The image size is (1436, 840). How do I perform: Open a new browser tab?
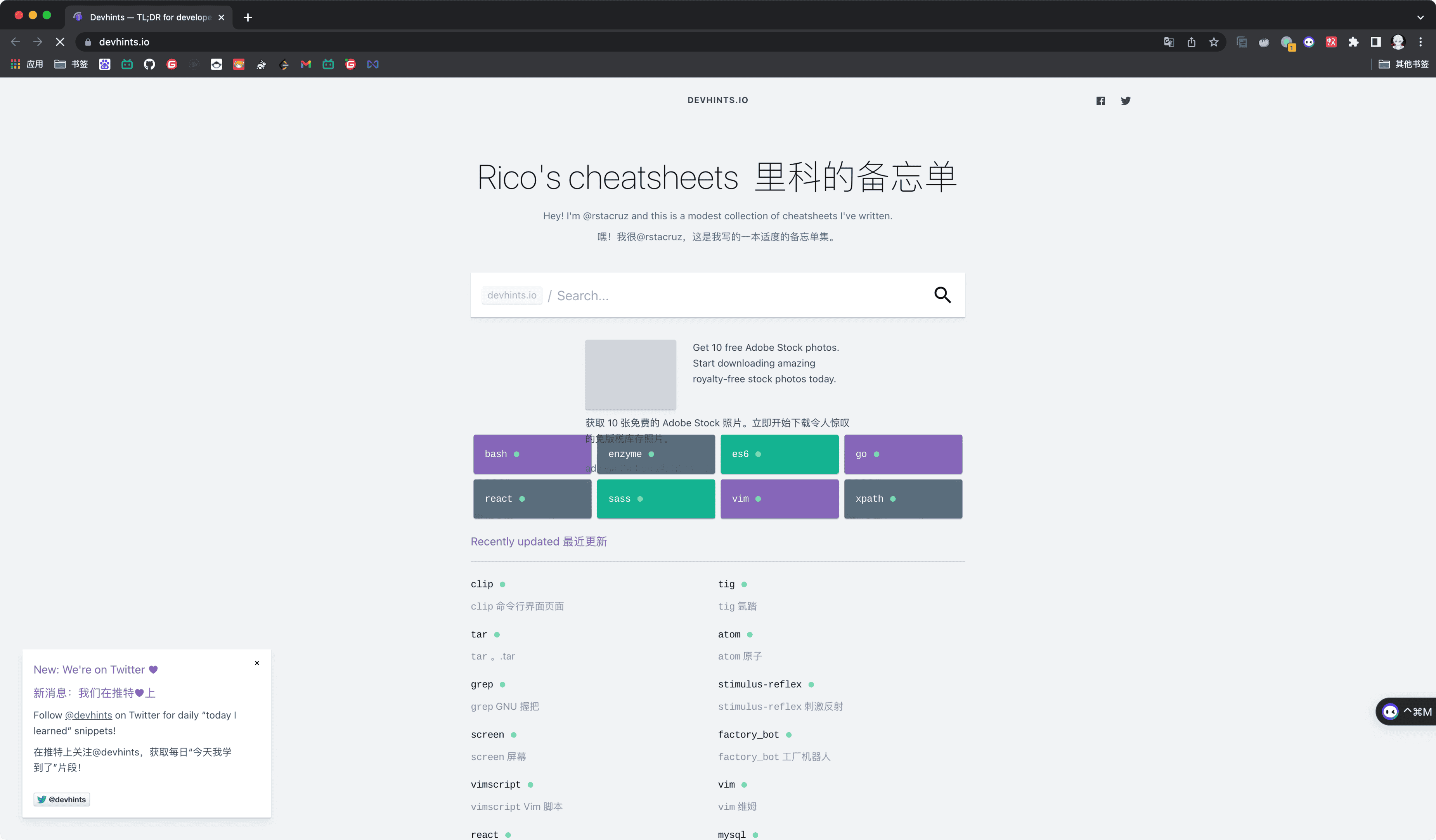[x=248, y=18]
